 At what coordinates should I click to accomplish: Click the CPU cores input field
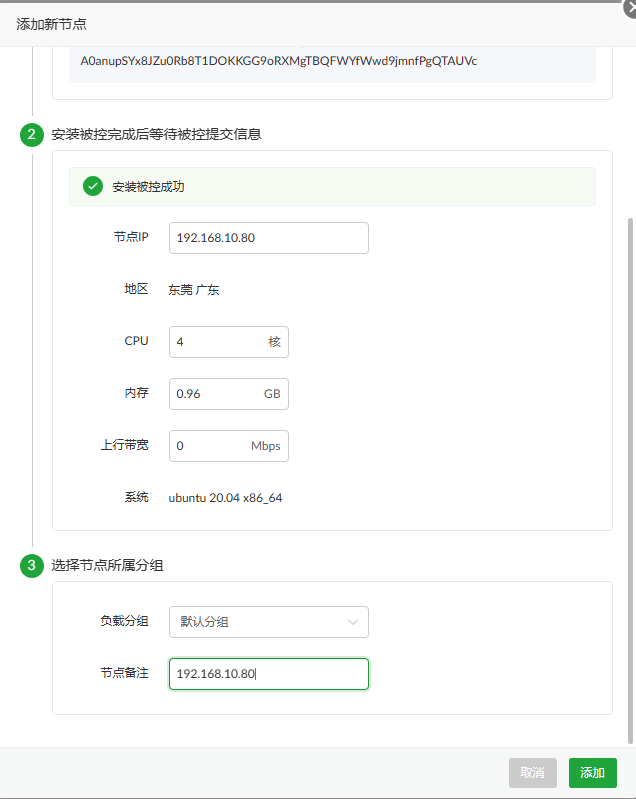pos(229,342)
